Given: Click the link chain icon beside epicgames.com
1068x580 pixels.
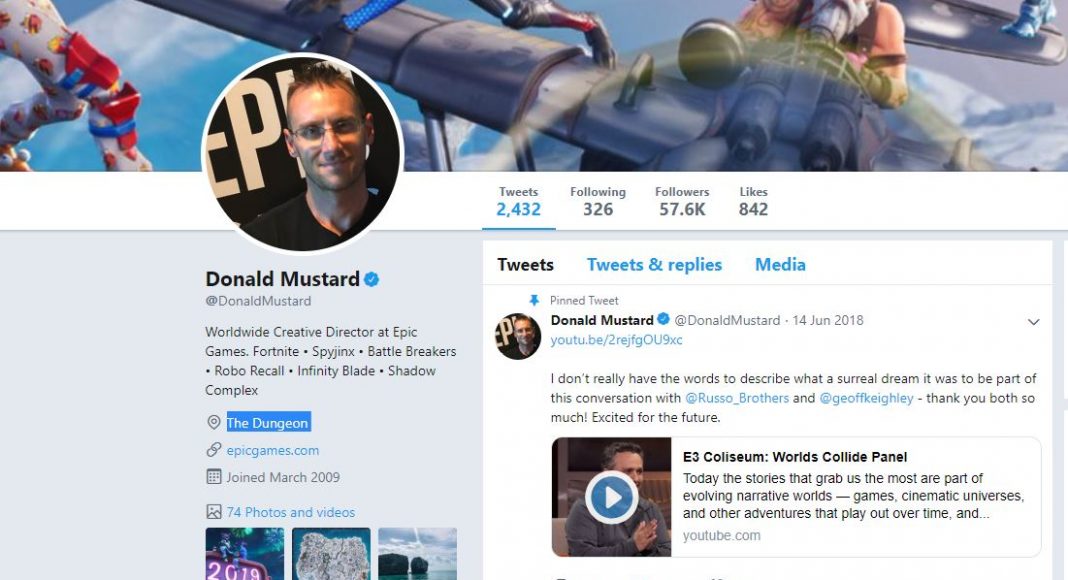Looking at the screenshot, I should pyautogui.click(x=213, y=450).
